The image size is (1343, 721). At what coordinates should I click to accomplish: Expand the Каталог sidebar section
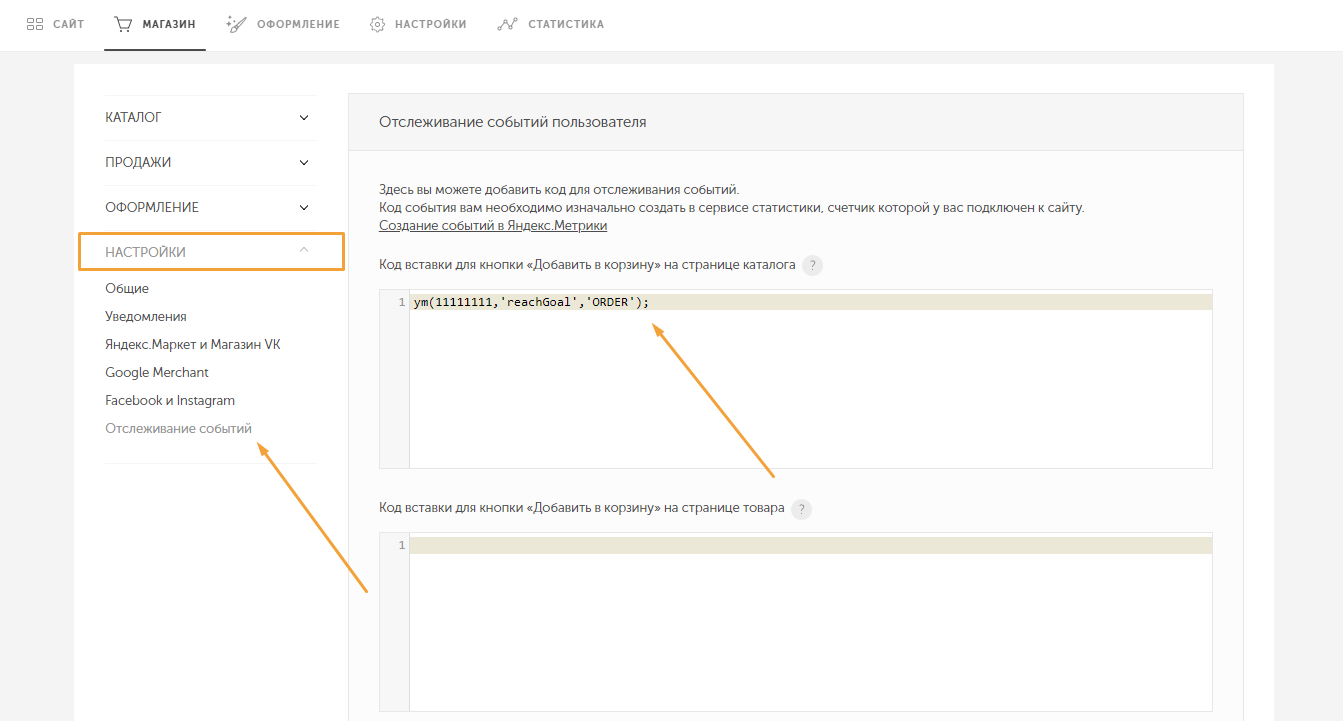point(210,118)
